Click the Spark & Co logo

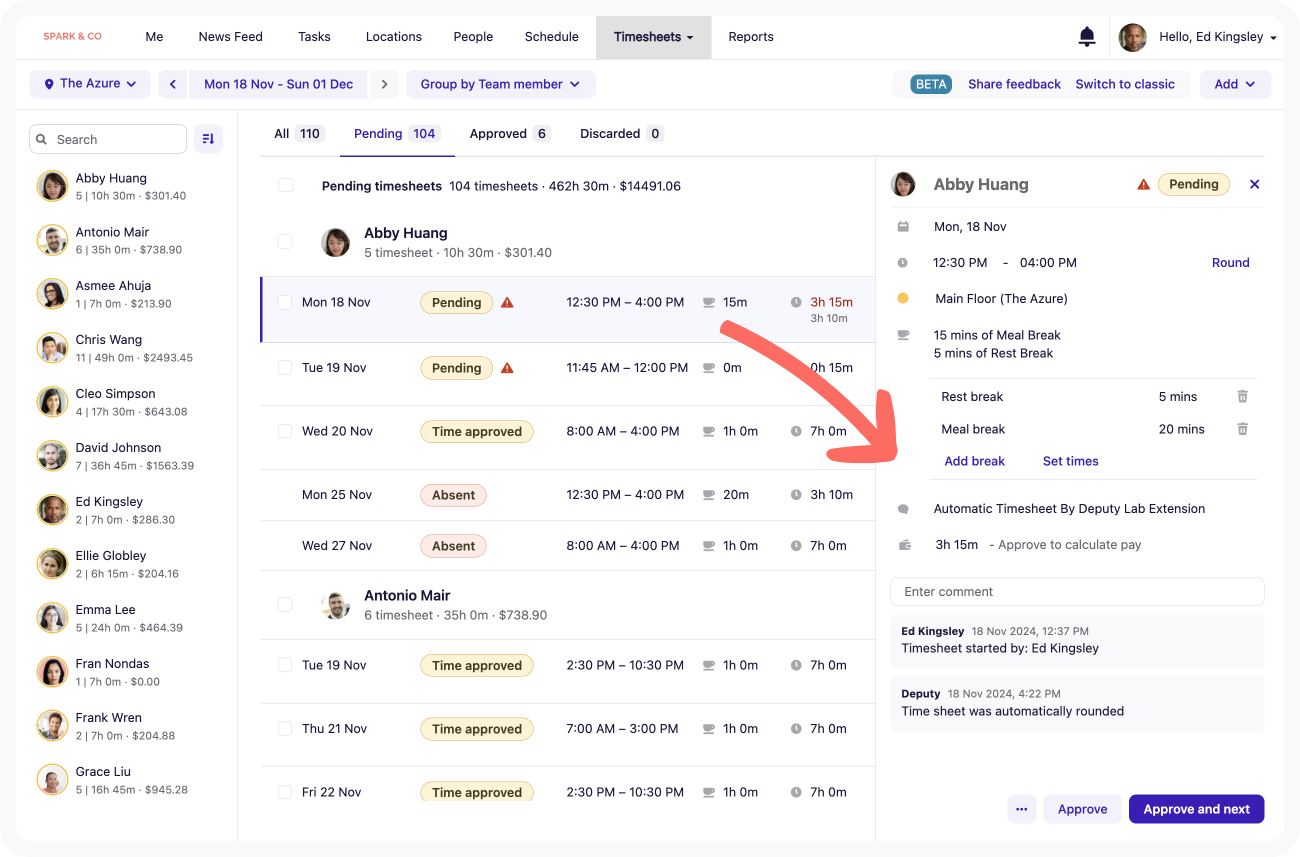tap(72, 37)
